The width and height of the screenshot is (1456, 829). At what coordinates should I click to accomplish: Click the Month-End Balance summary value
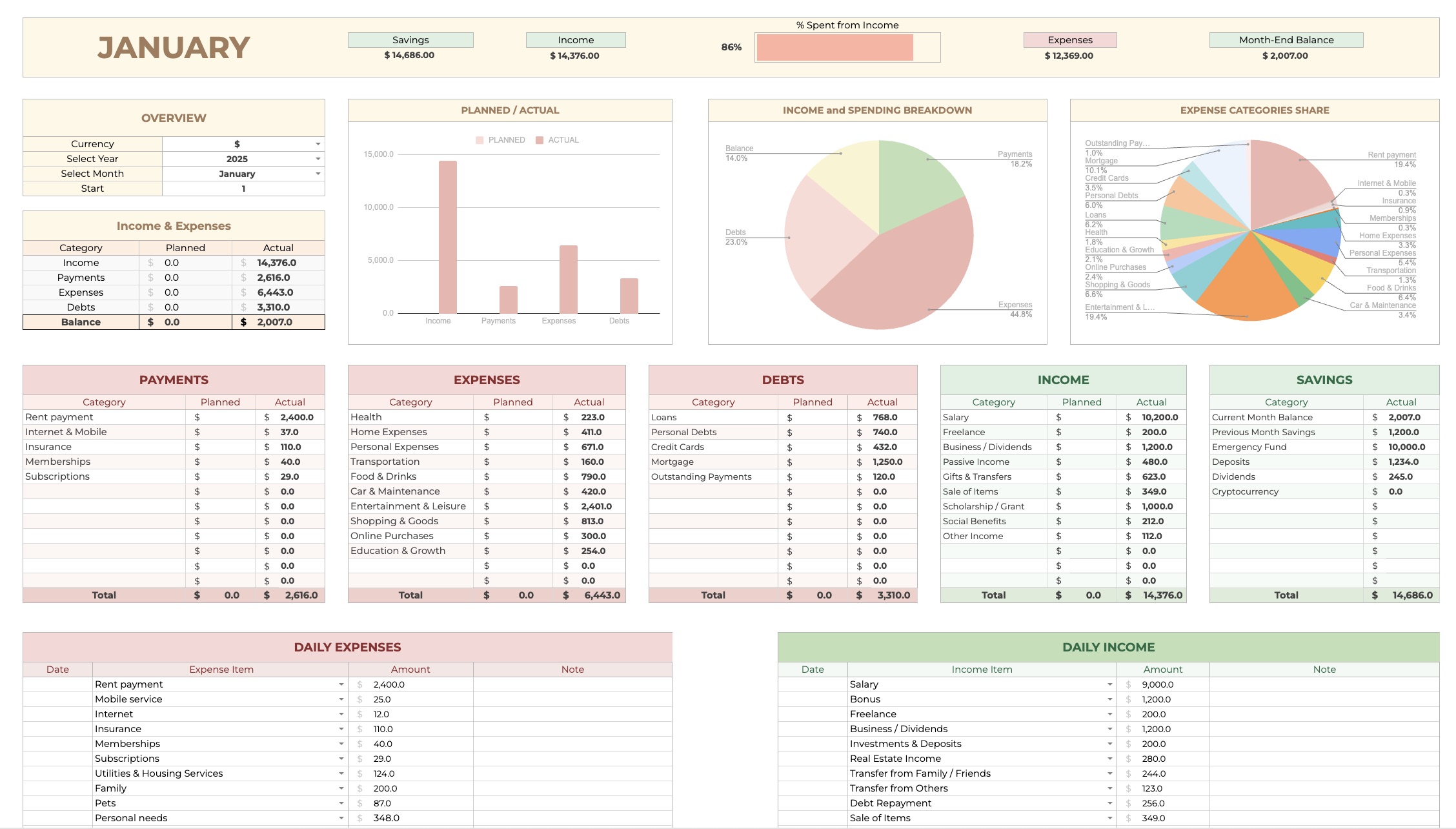(x=1286, y=56)
